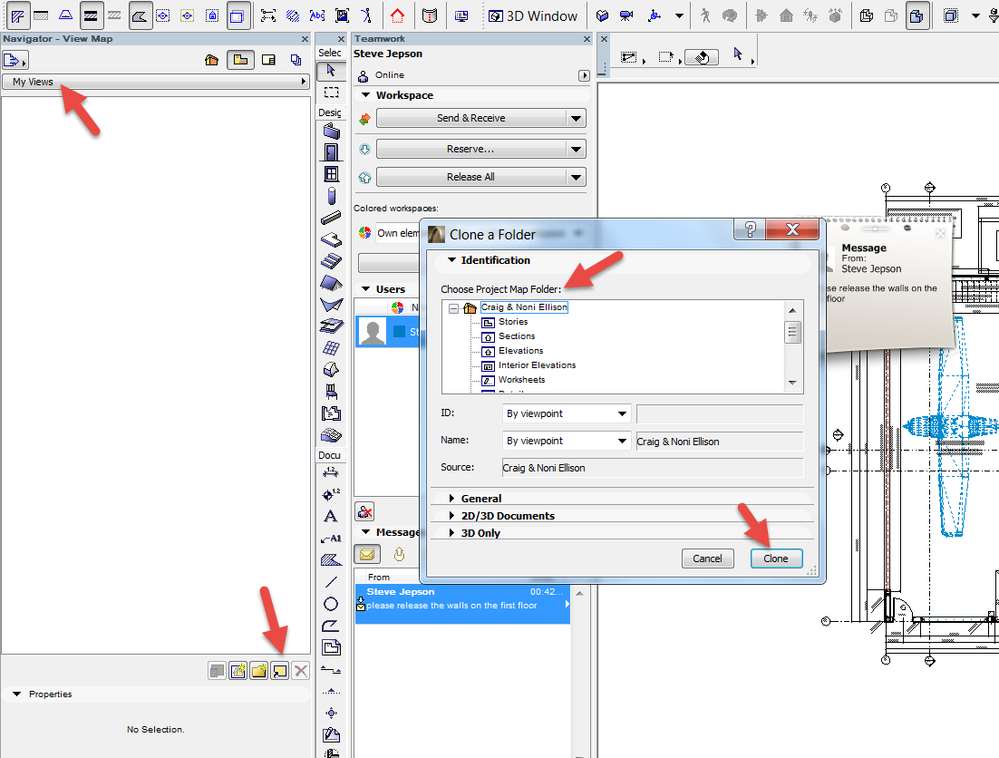Toggle the View Map button in Navigator

[x=240, y=60]
